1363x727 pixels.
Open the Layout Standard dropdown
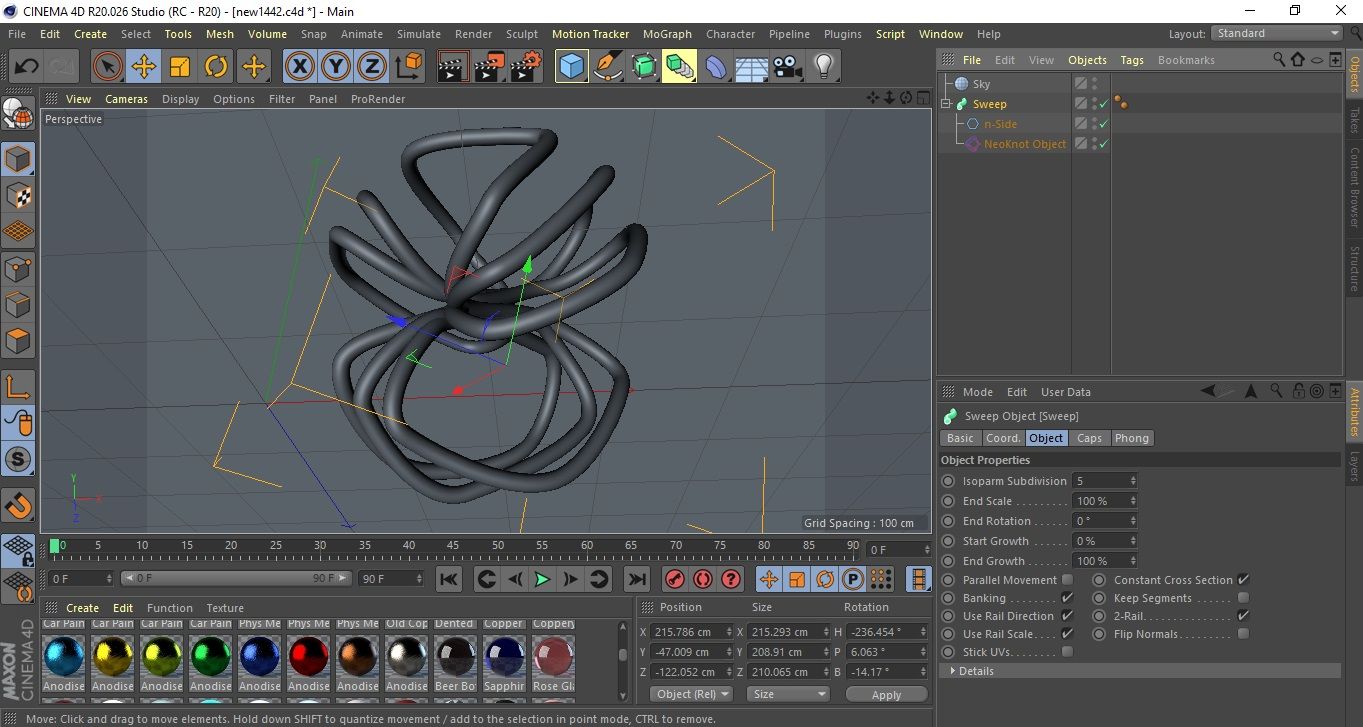[1277, 33]
